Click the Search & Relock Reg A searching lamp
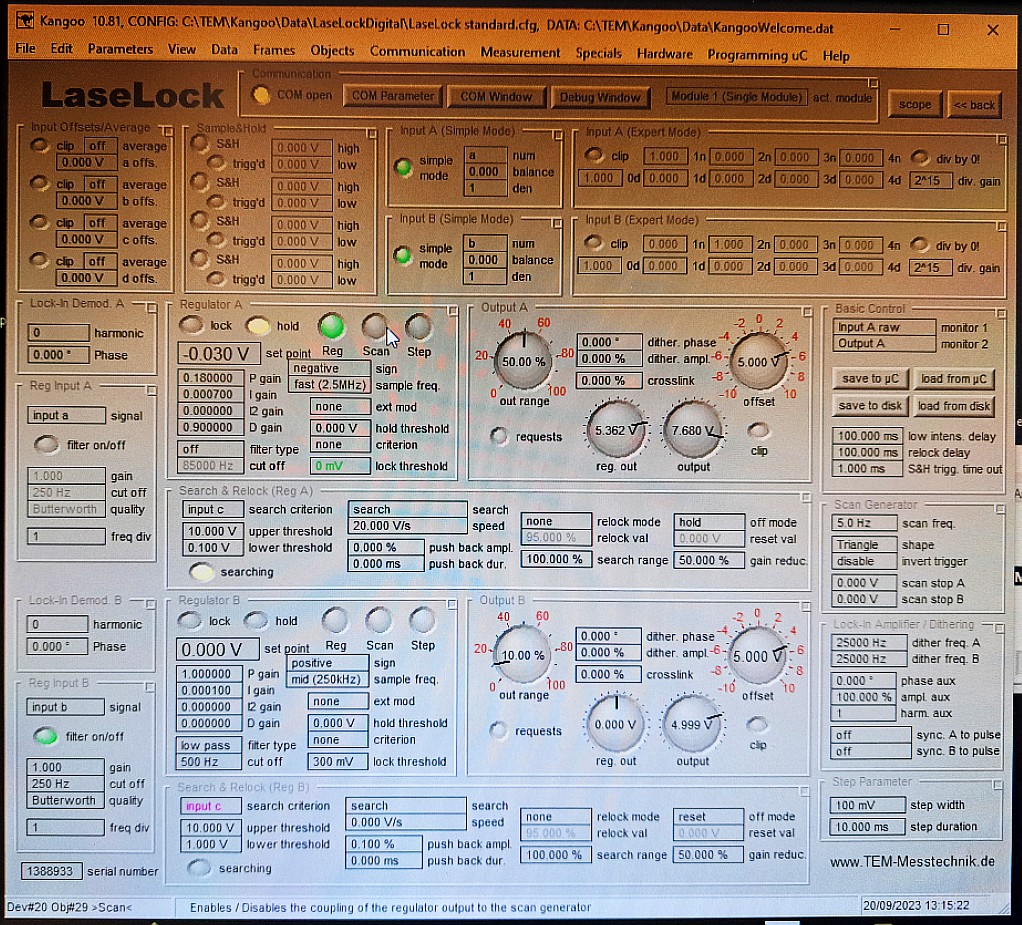The height and width of the screenshot is (925, 1022). coord(202,572)
